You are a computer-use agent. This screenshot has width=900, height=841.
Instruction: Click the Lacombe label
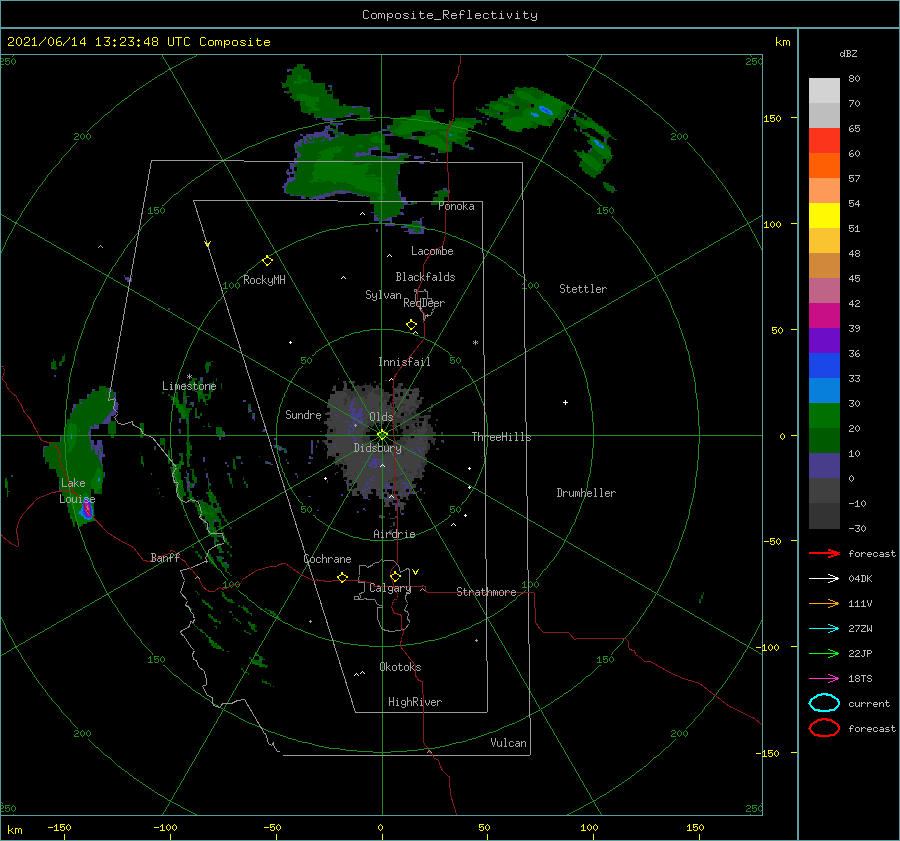pyautogui.click(x=432, y=251)
